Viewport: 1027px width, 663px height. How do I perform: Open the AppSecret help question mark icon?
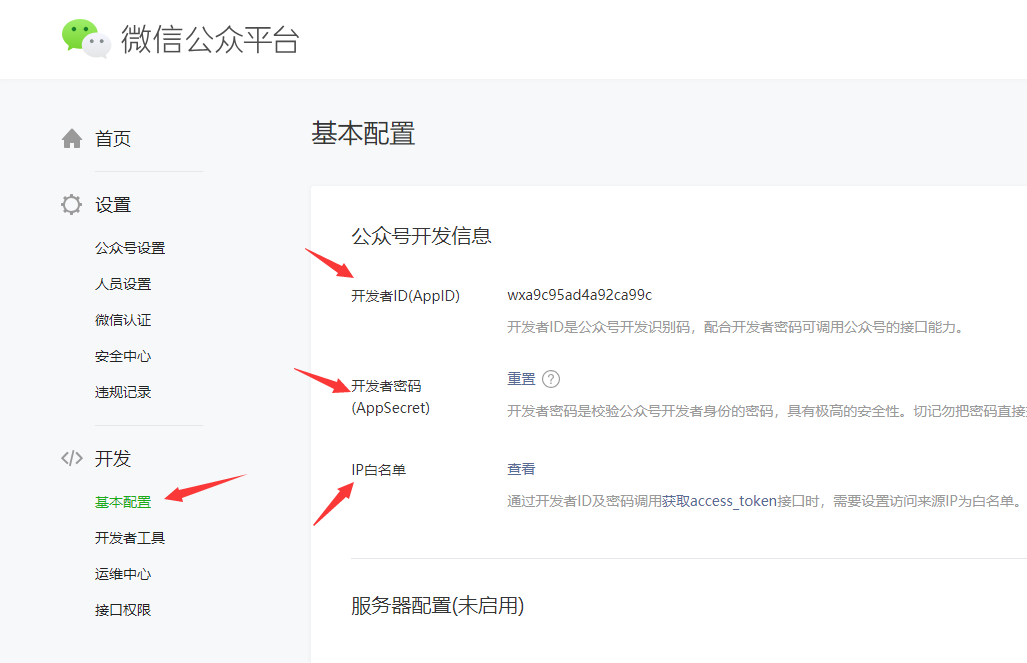coord(552,379)
